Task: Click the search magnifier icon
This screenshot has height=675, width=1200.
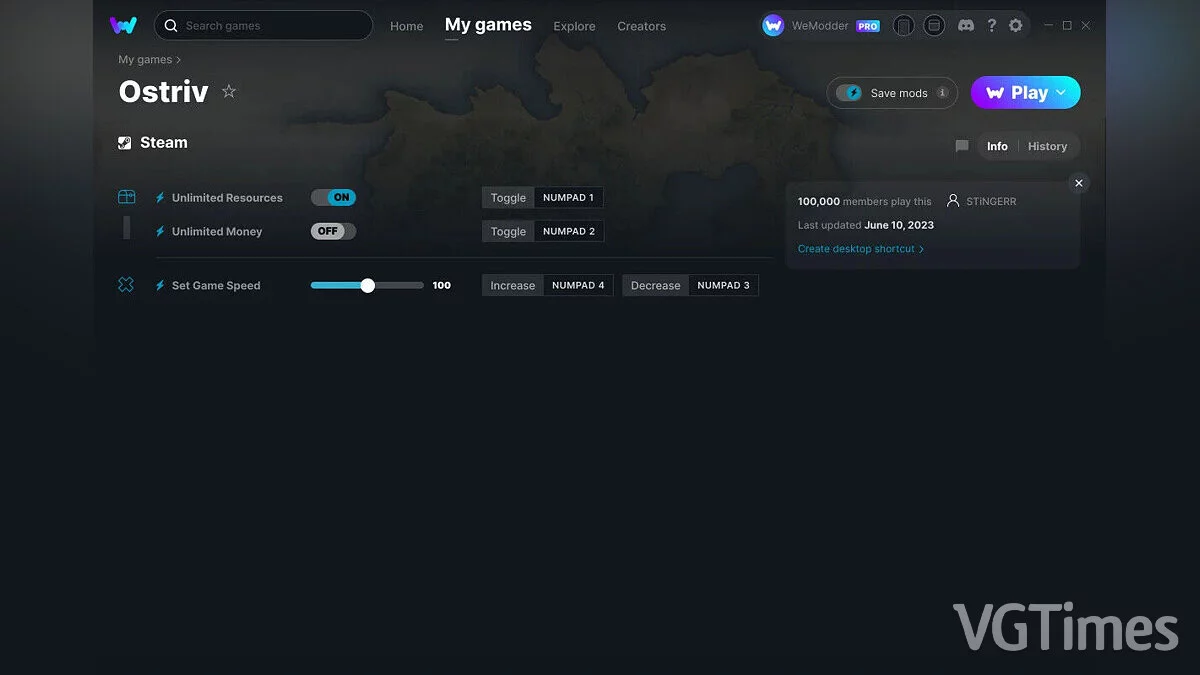Action: pos(171,26)
